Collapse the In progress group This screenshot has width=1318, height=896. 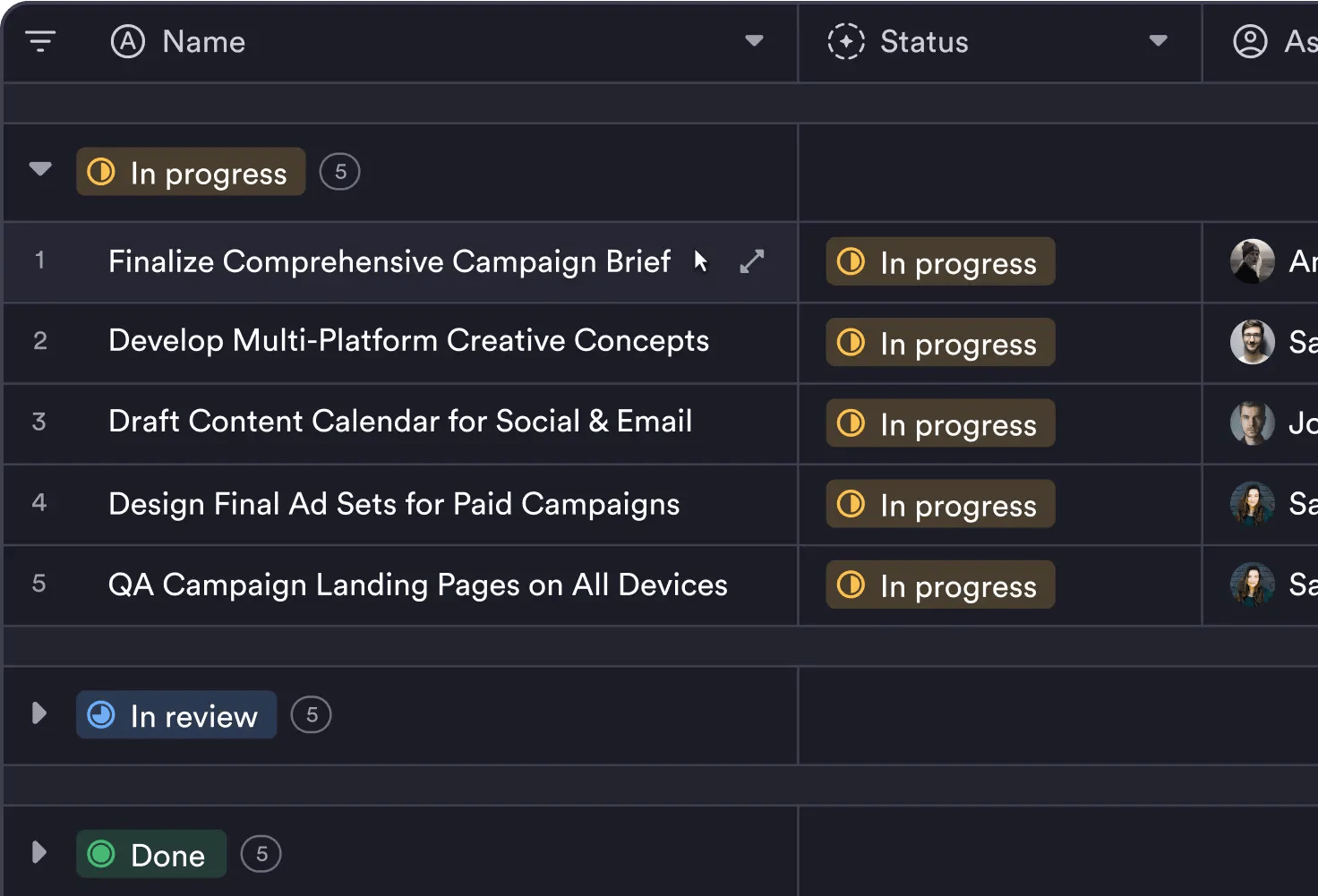pos(40,169)
